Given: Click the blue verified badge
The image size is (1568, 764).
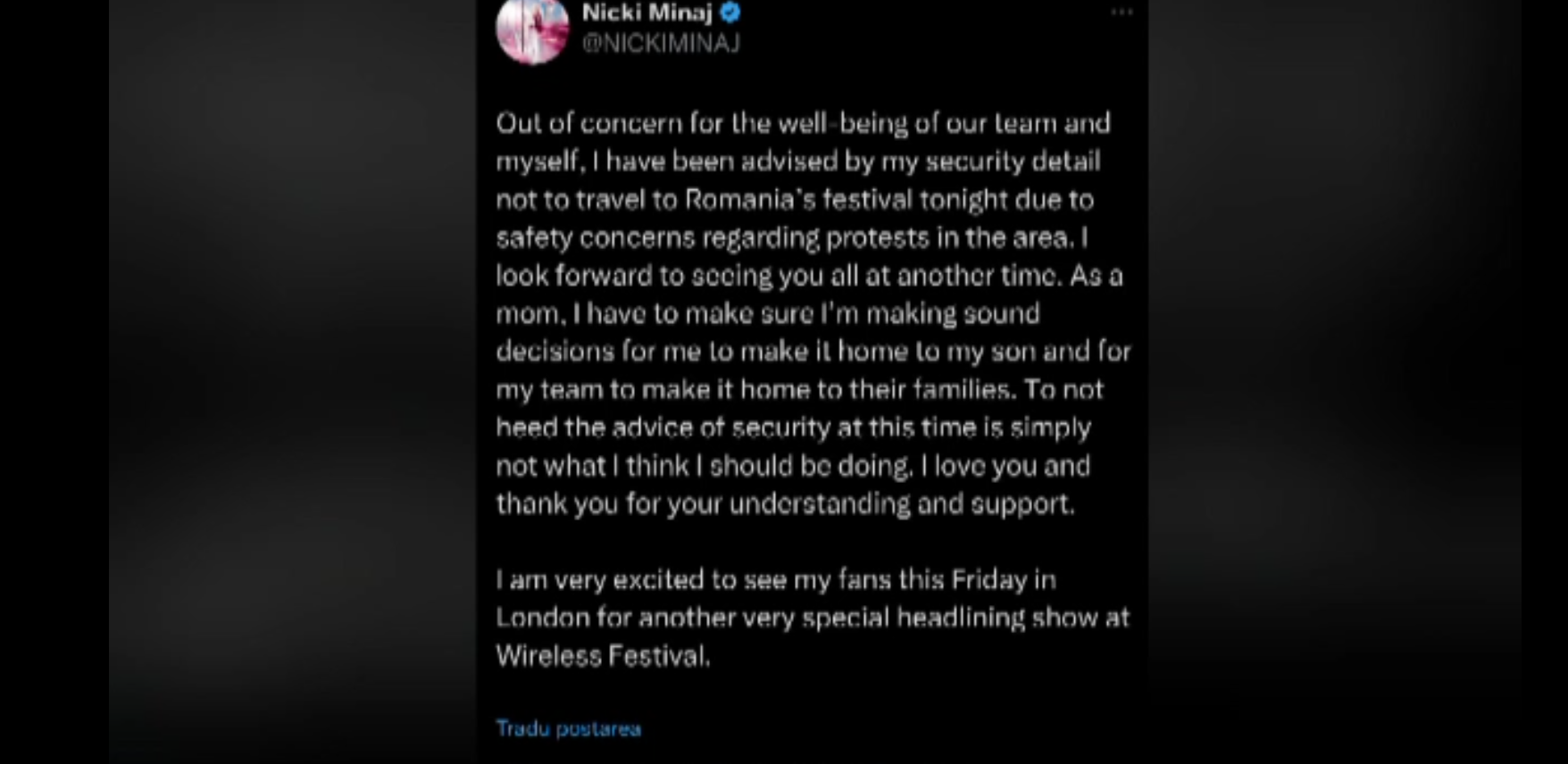Looking at the screenshot, I should 730,12.
